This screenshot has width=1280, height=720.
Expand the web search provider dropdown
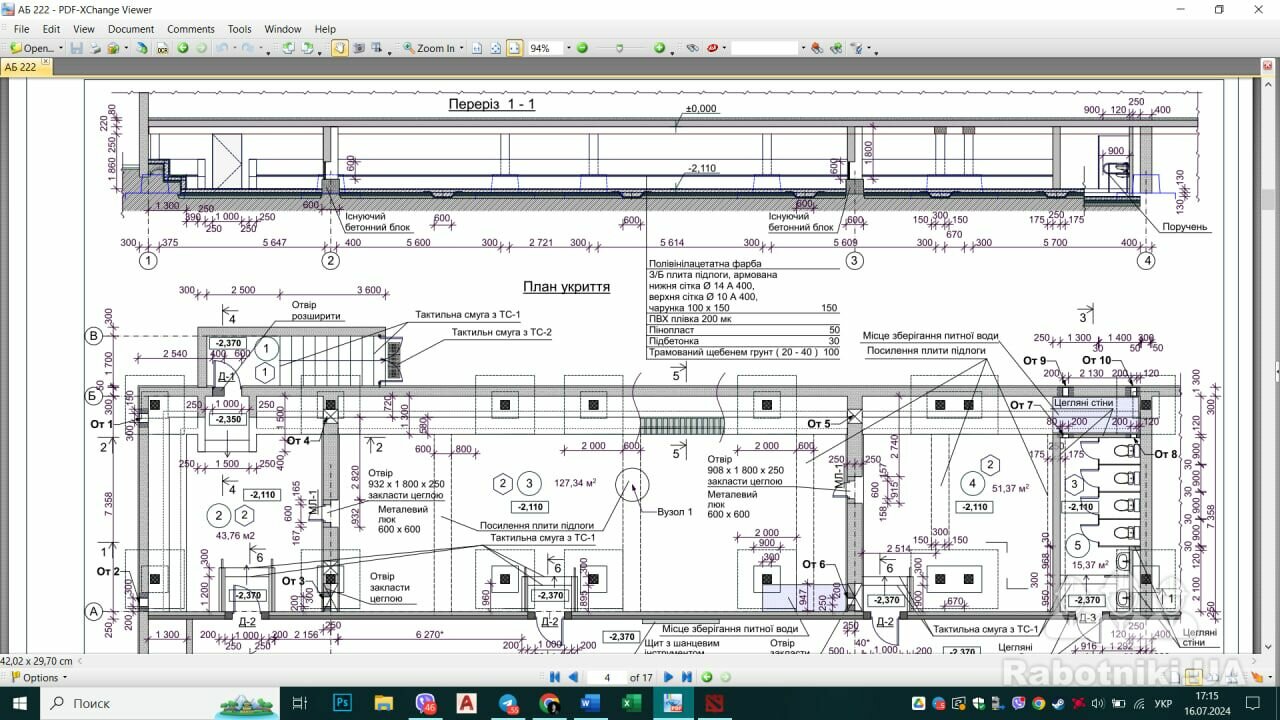[x=725, y=48]
